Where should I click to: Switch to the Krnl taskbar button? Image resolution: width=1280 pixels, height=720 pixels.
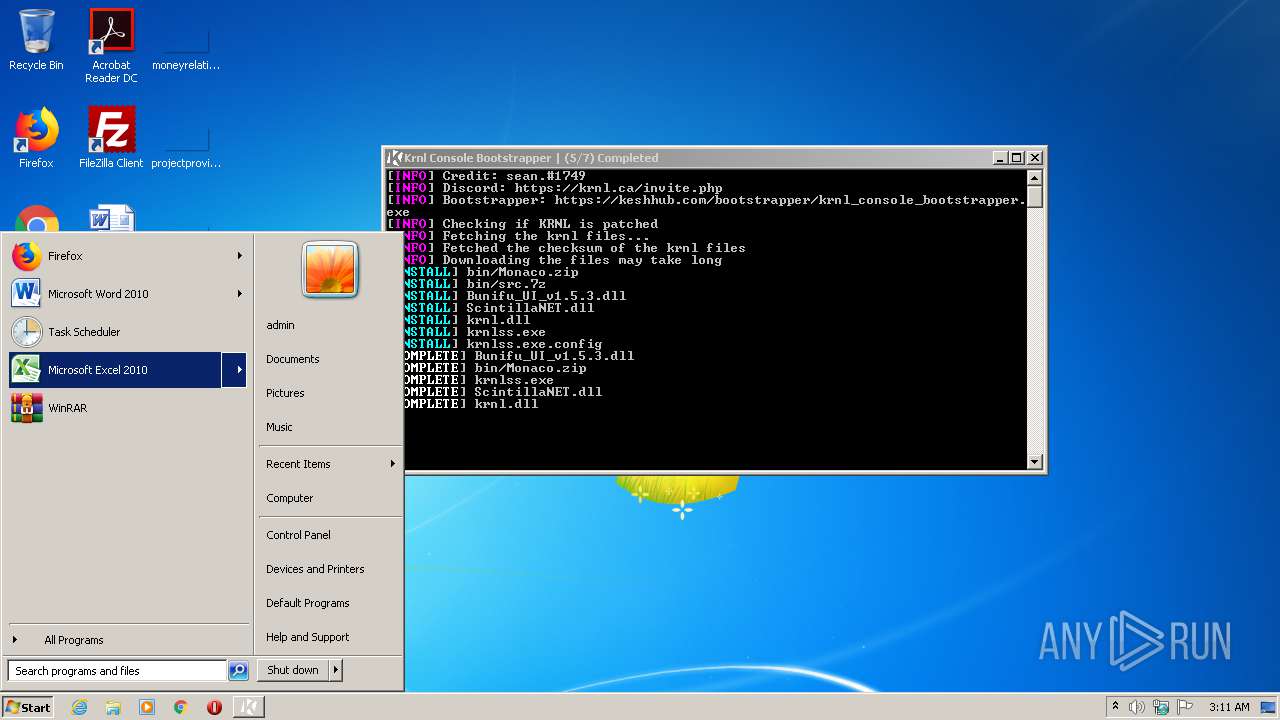(x=248, y=707)
